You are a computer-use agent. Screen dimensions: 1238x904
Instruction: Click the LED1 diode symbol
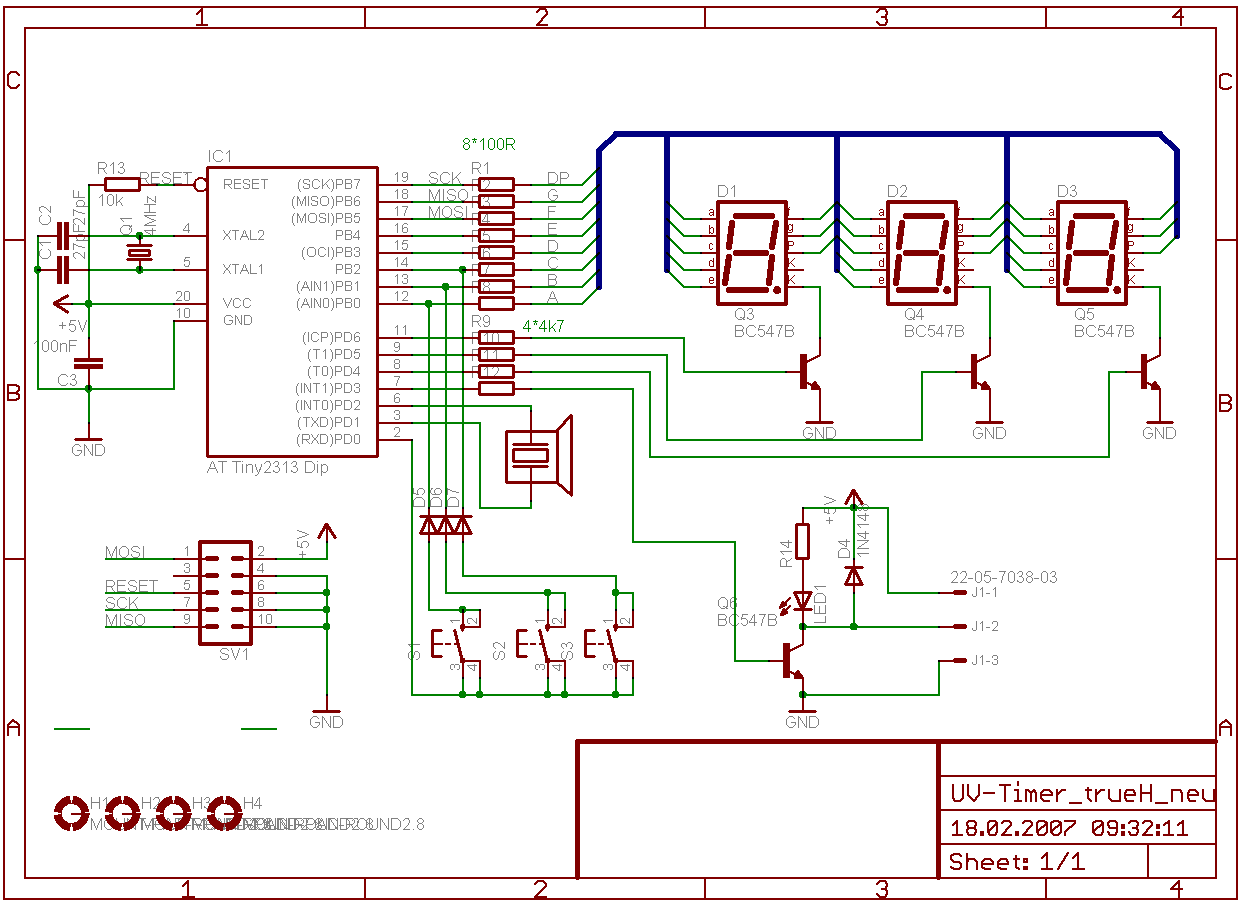[802, 602]
